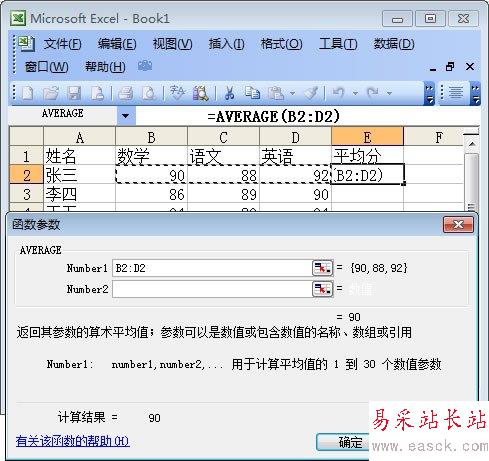The image size is (489, 461).
Task: Click the assistant icon next to Help menu
Action: click(x=145, y=66)
